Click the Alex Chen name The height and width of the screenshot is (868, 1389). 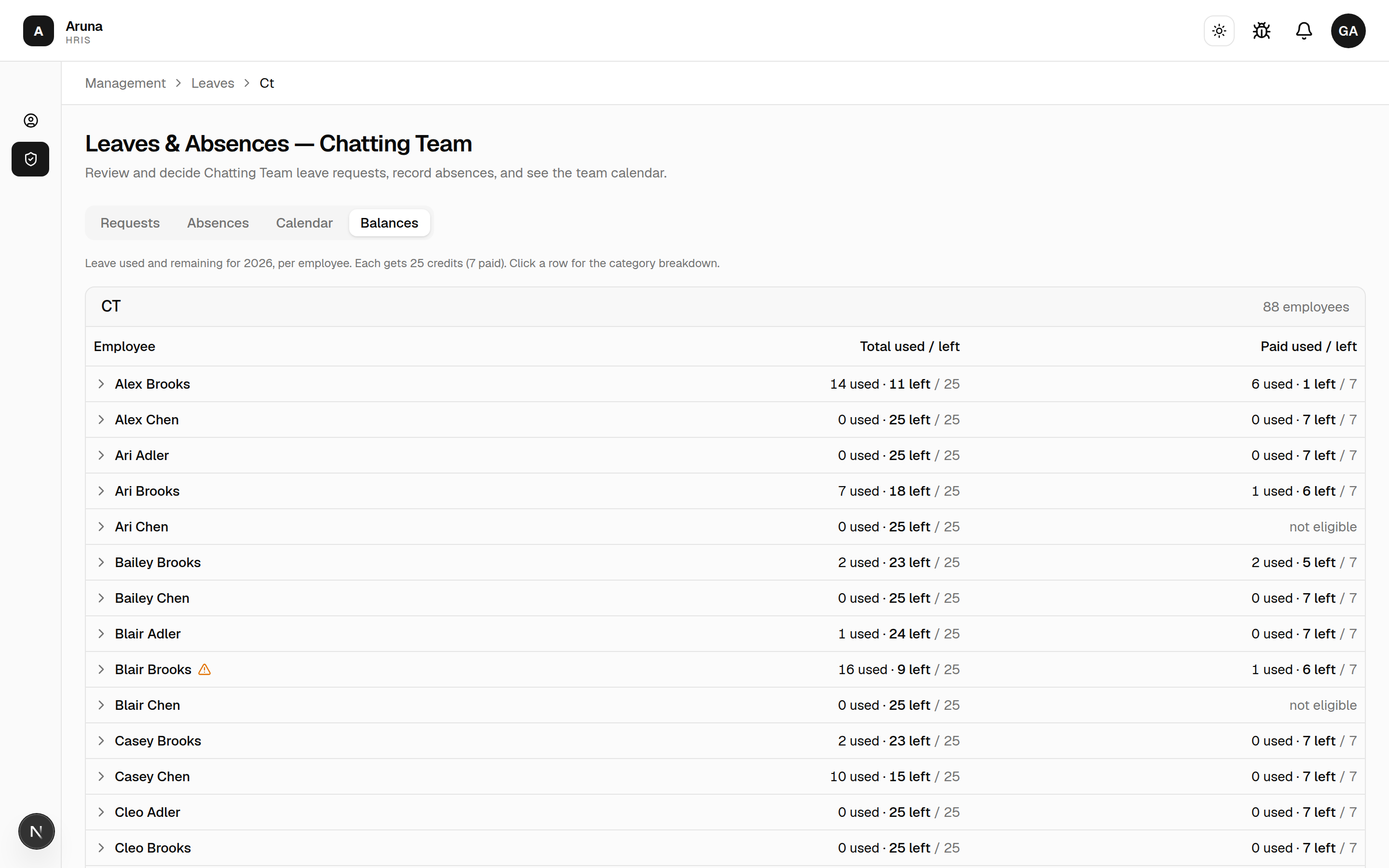point(146,420)
